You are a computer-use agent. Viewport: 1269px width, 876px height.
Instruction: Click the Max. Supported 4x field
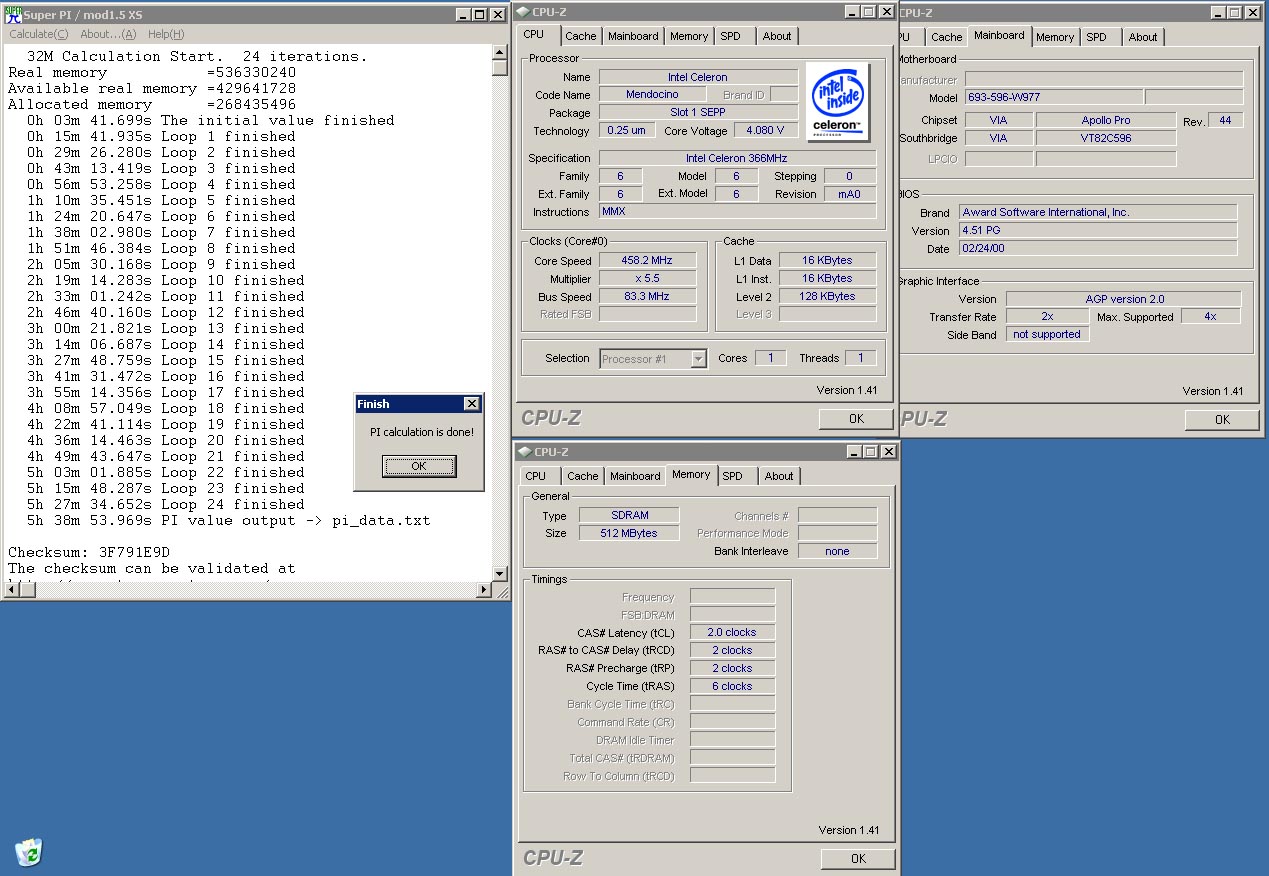coord(1210,317)
